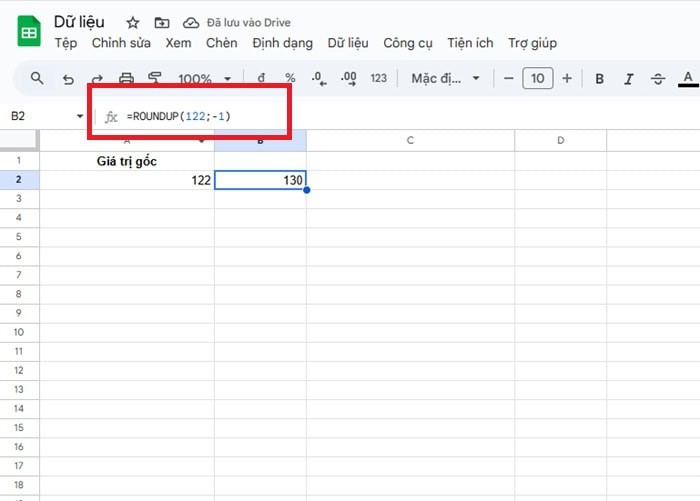The image size is (700, 501).
Task: Open the Chỉnh sửa menu
Action: (121, 43)
